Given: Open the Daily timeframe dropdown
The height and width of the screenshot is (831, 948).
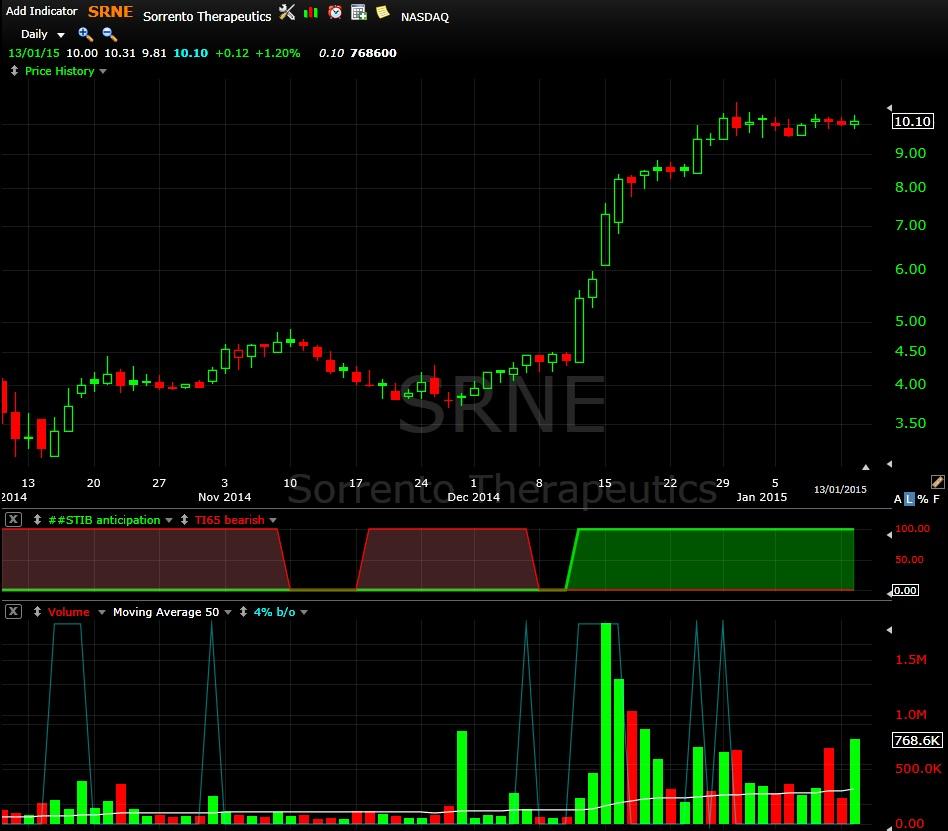Looking at the screenshot, I should tap(42, 34).
